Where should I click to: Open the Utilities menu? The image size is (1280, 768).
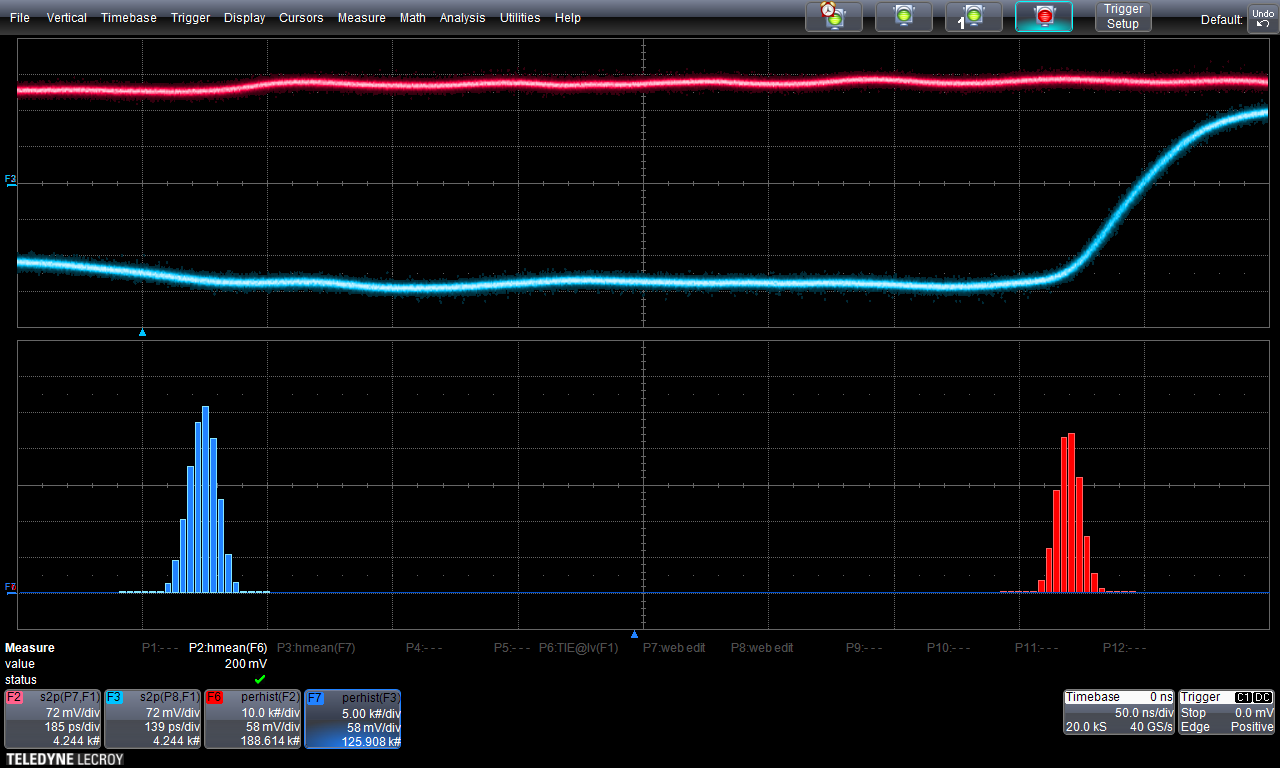(520, 18)
